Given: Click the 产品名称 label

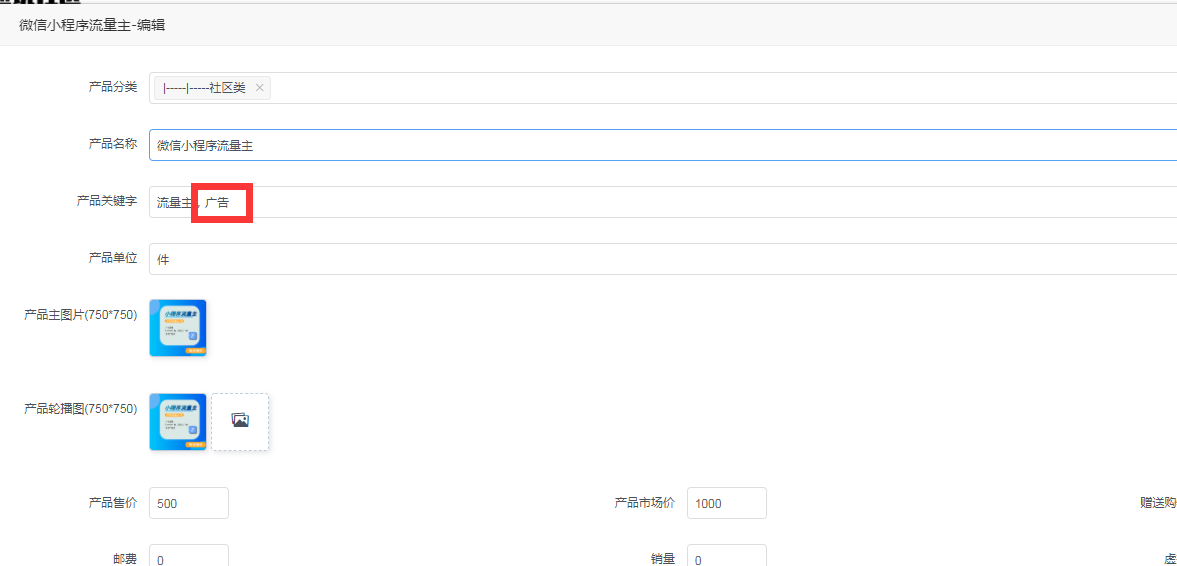Looking at the screenshot, I should pos(113,144).
